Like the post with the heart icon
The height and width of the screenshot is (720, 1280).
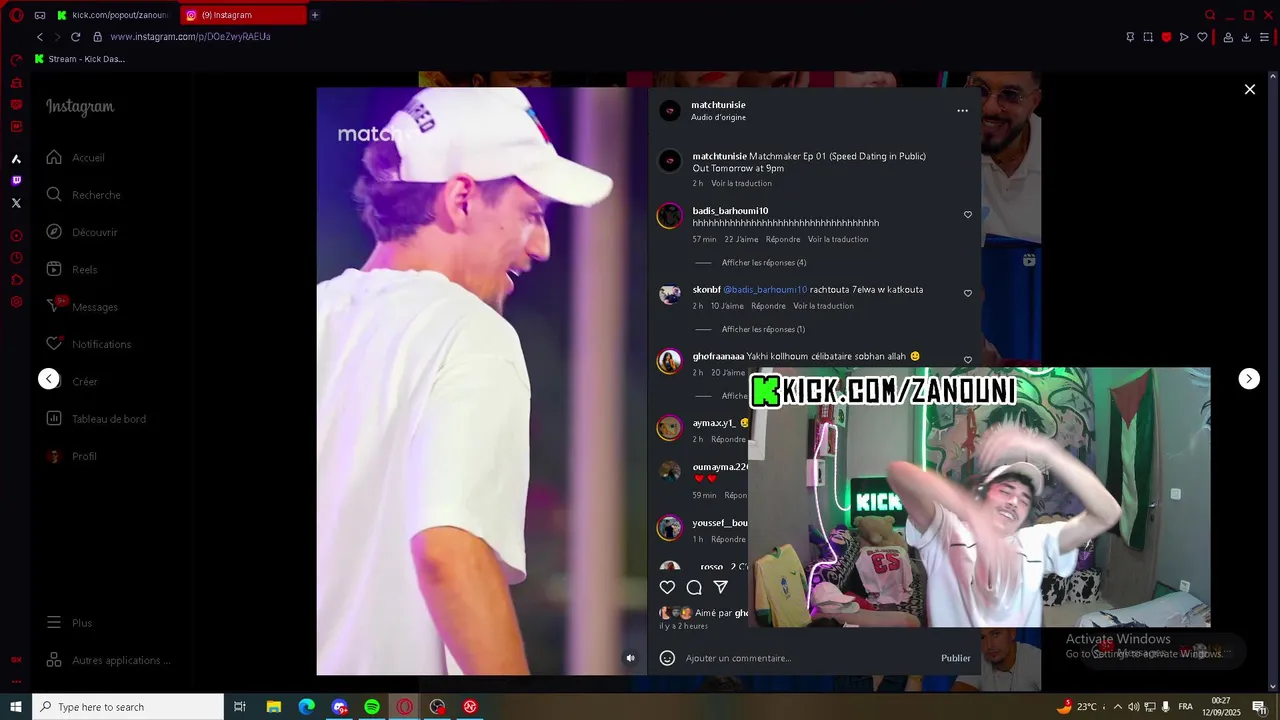pos(667,587)
